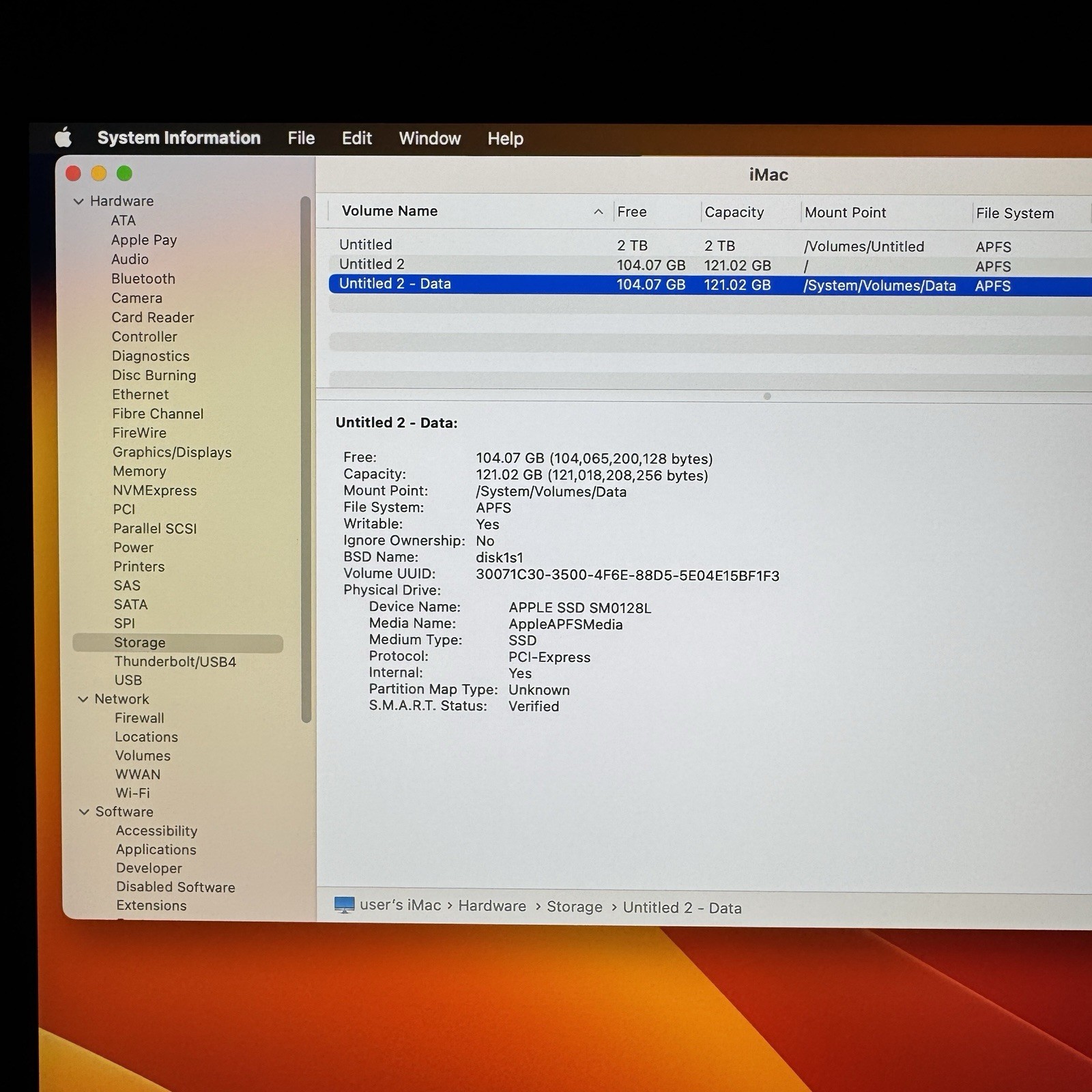Select Graphics/Displays in sidebar
1092x1092 pixels.
[172, 452]
